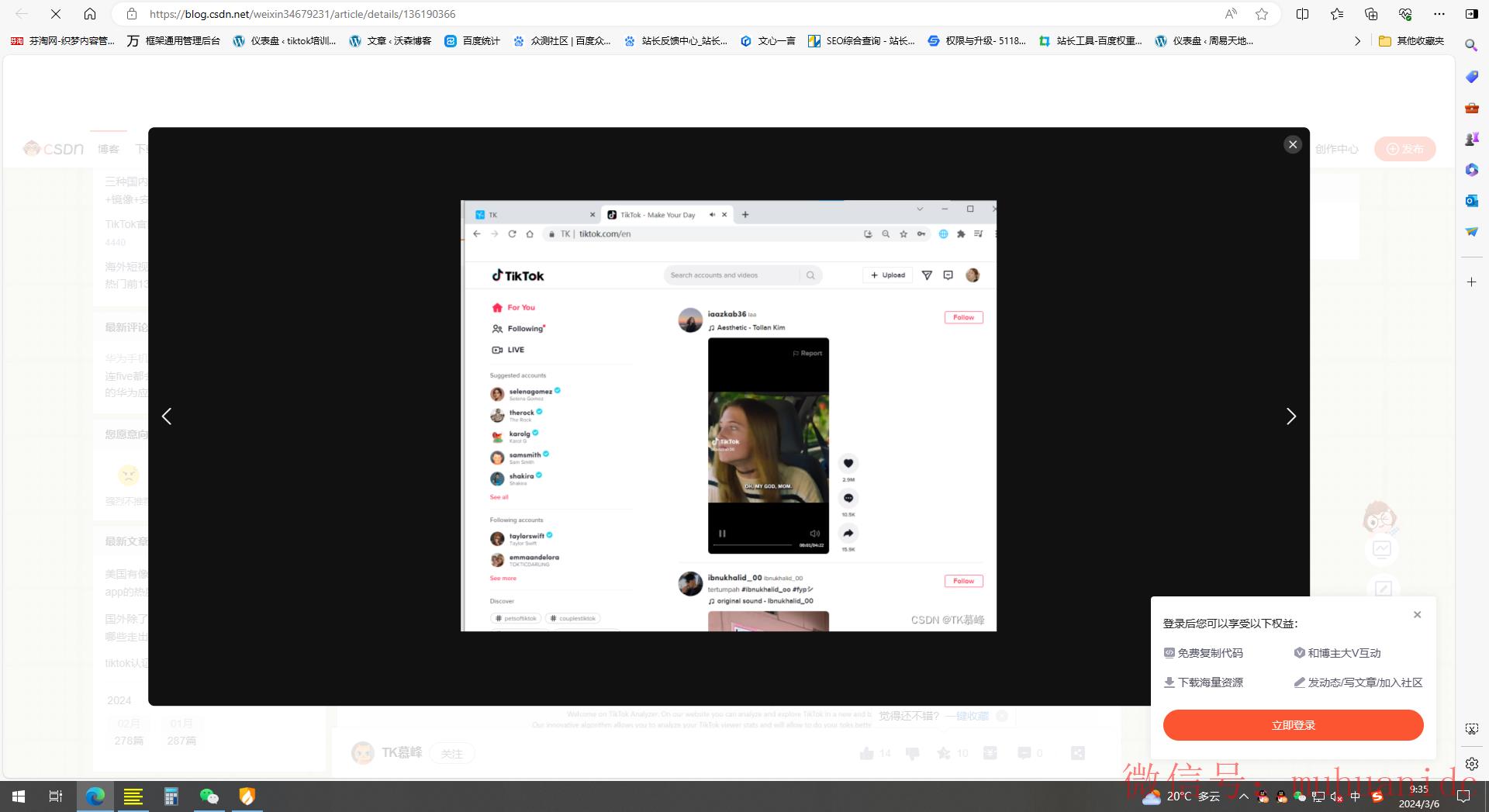Open Edge split screen view
Viewport: 1489px width, 812px height.
(1302, 14)
